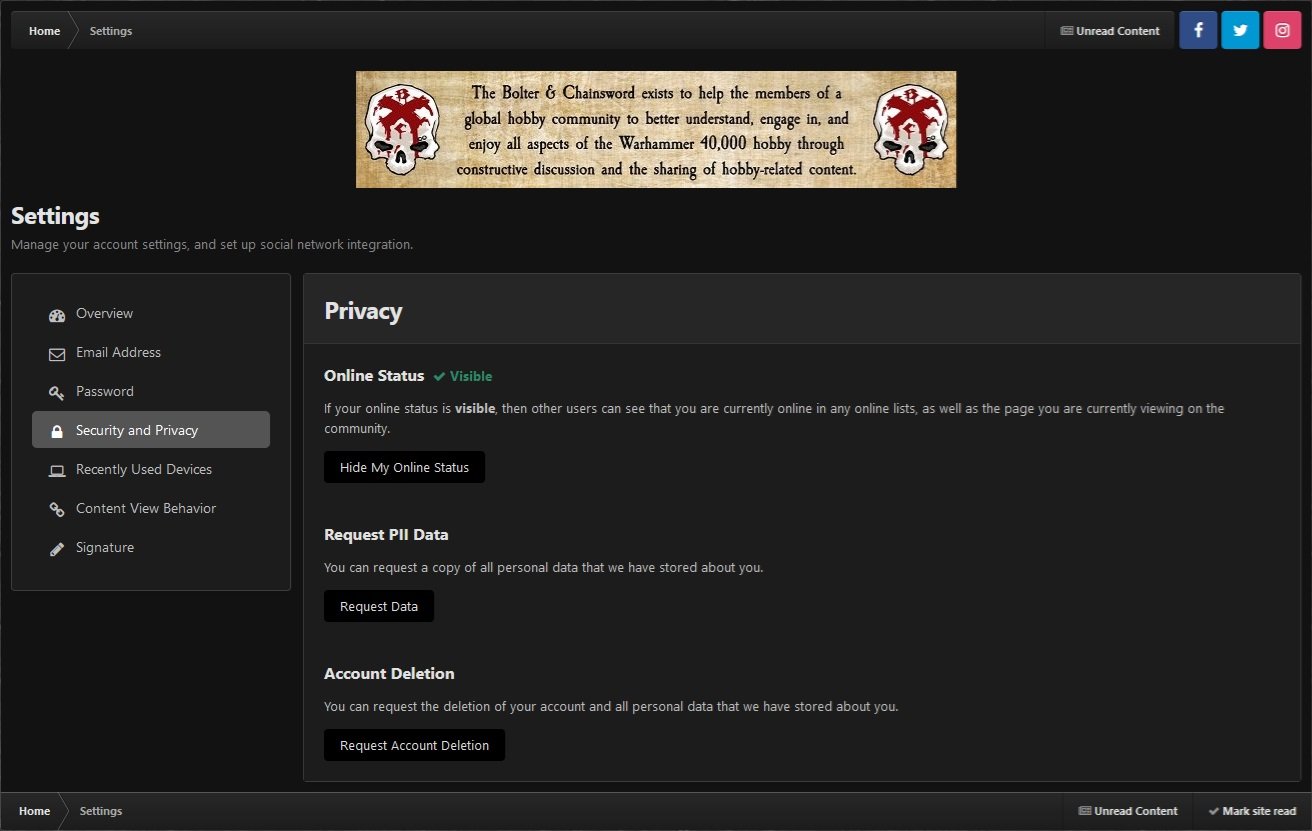Click the Bolter & Chainsword banner image
1312x831 pixels.
pos(656,129)
